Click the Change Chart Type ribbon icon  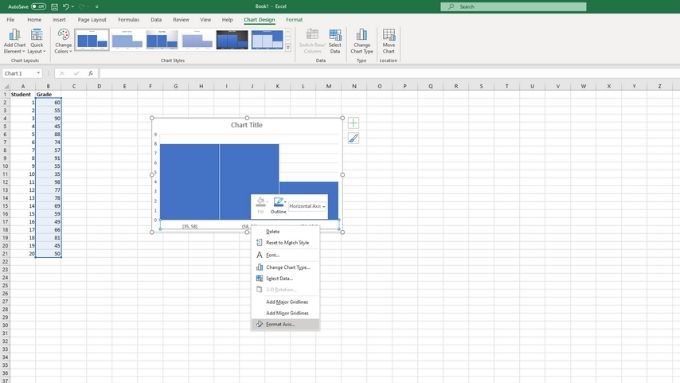click(x=362, y=41)
